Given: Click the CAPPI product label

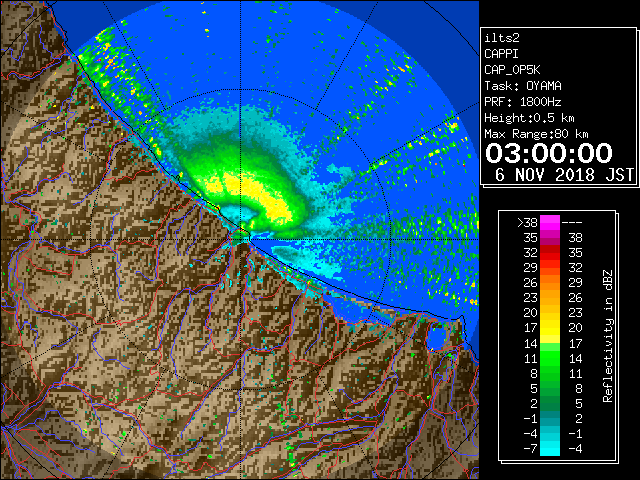Looking at the screenshot, I should pos(501,54).
